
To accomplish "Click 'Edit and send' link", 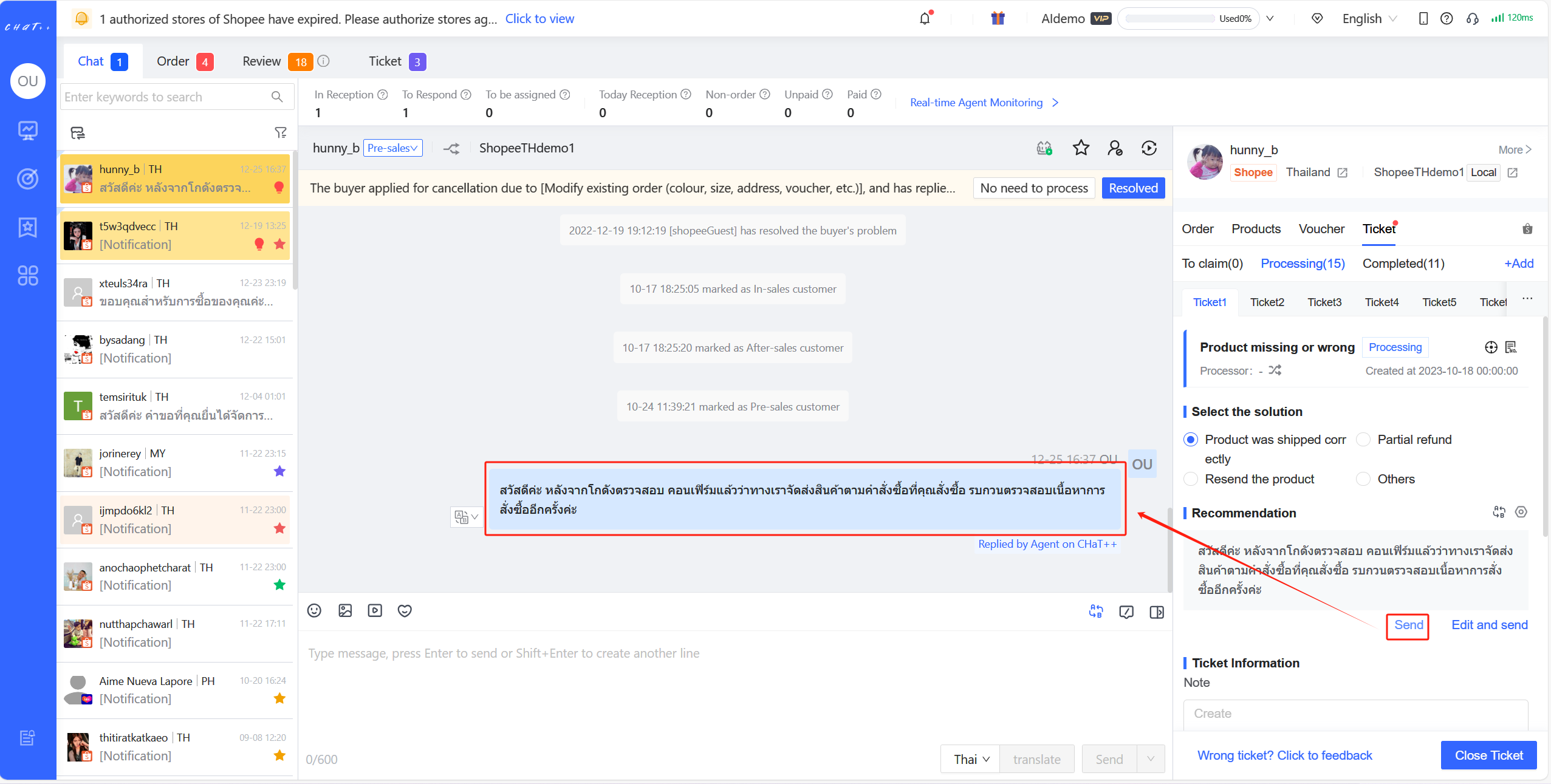I will [x=1489, y=625].
